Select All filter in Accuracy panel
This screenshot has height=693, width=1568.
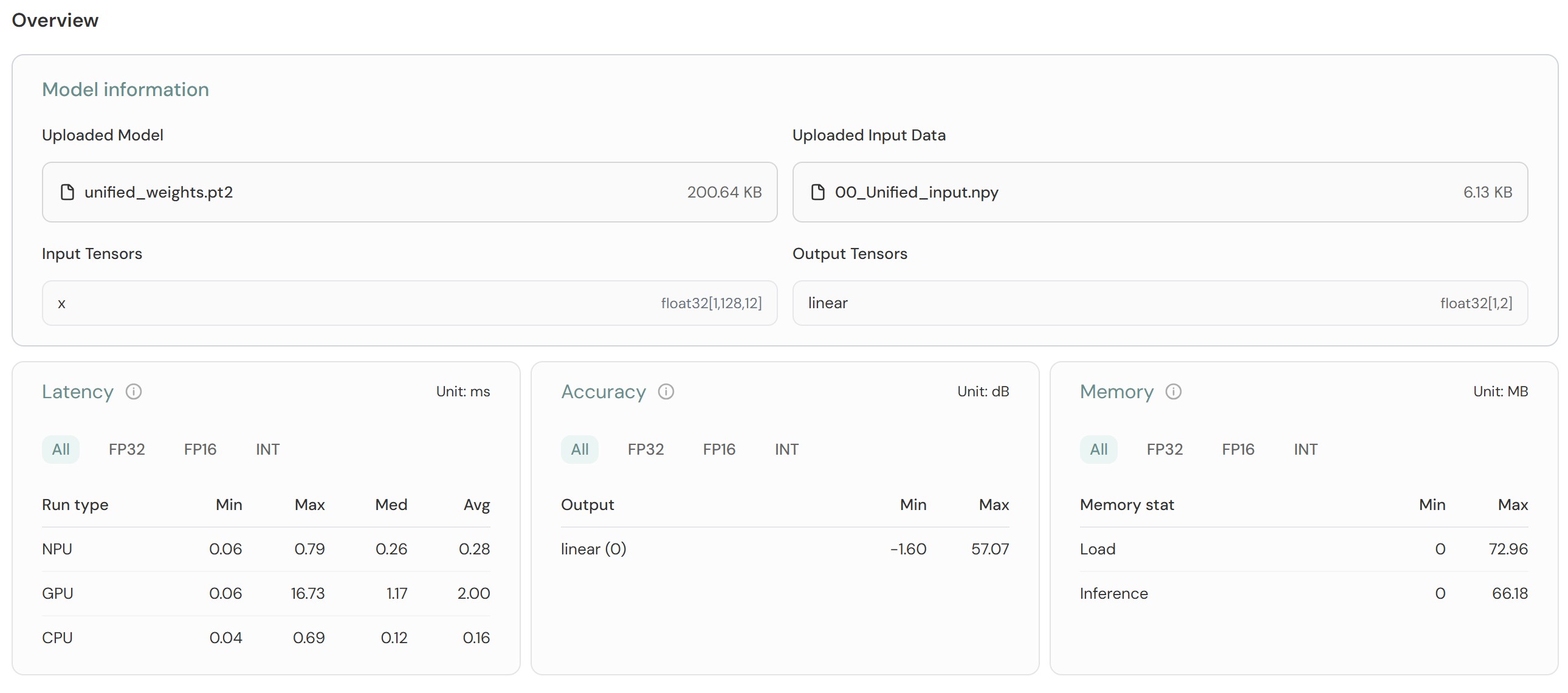tap(579, 449)
